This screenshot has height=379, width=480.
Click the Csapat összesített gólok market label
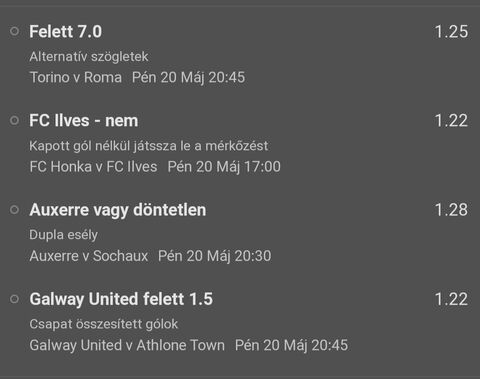(x=104, y=324)
